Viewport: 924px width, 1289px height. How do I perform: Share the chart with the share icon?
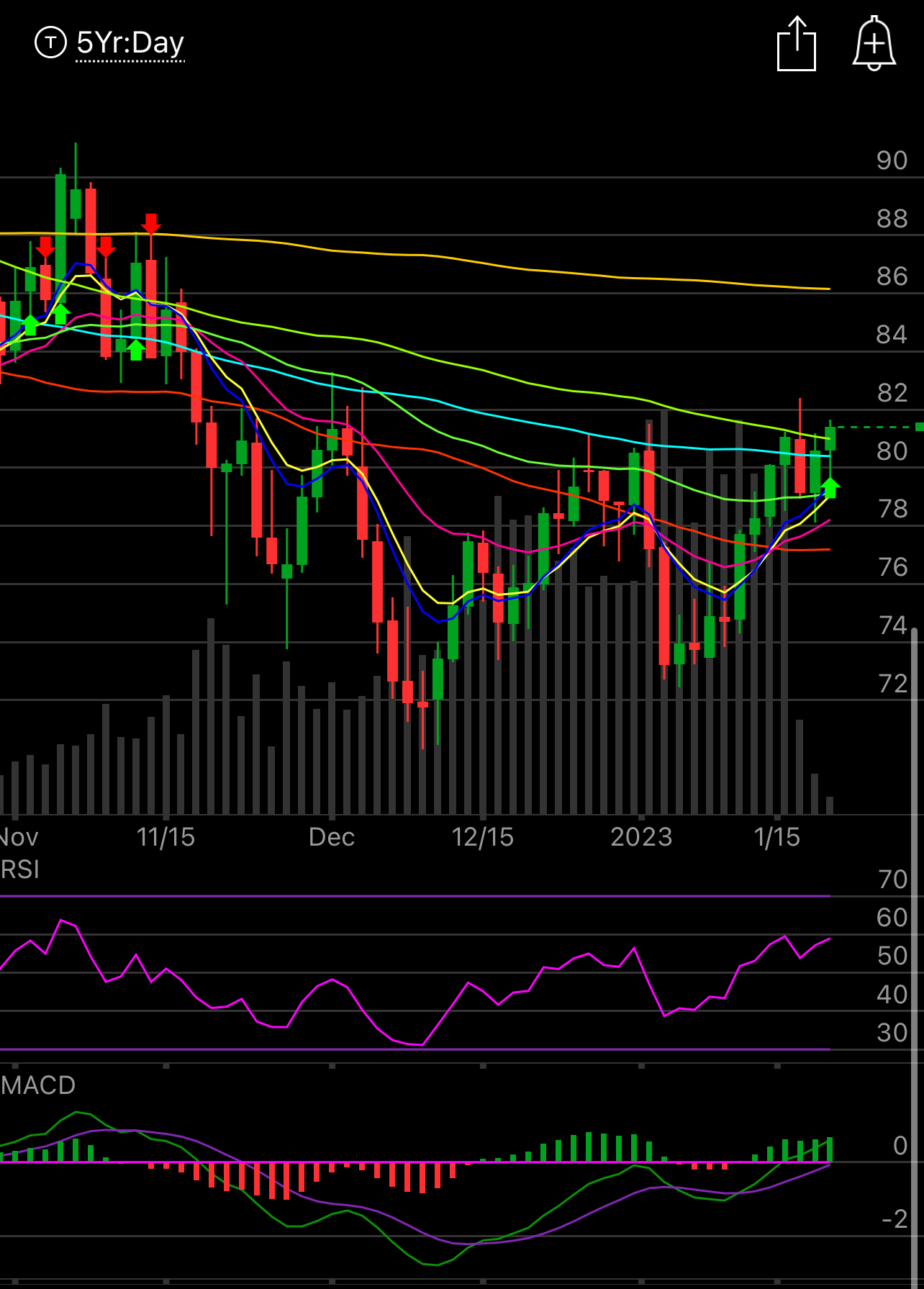pyautogui.click(x=797, y=44)
